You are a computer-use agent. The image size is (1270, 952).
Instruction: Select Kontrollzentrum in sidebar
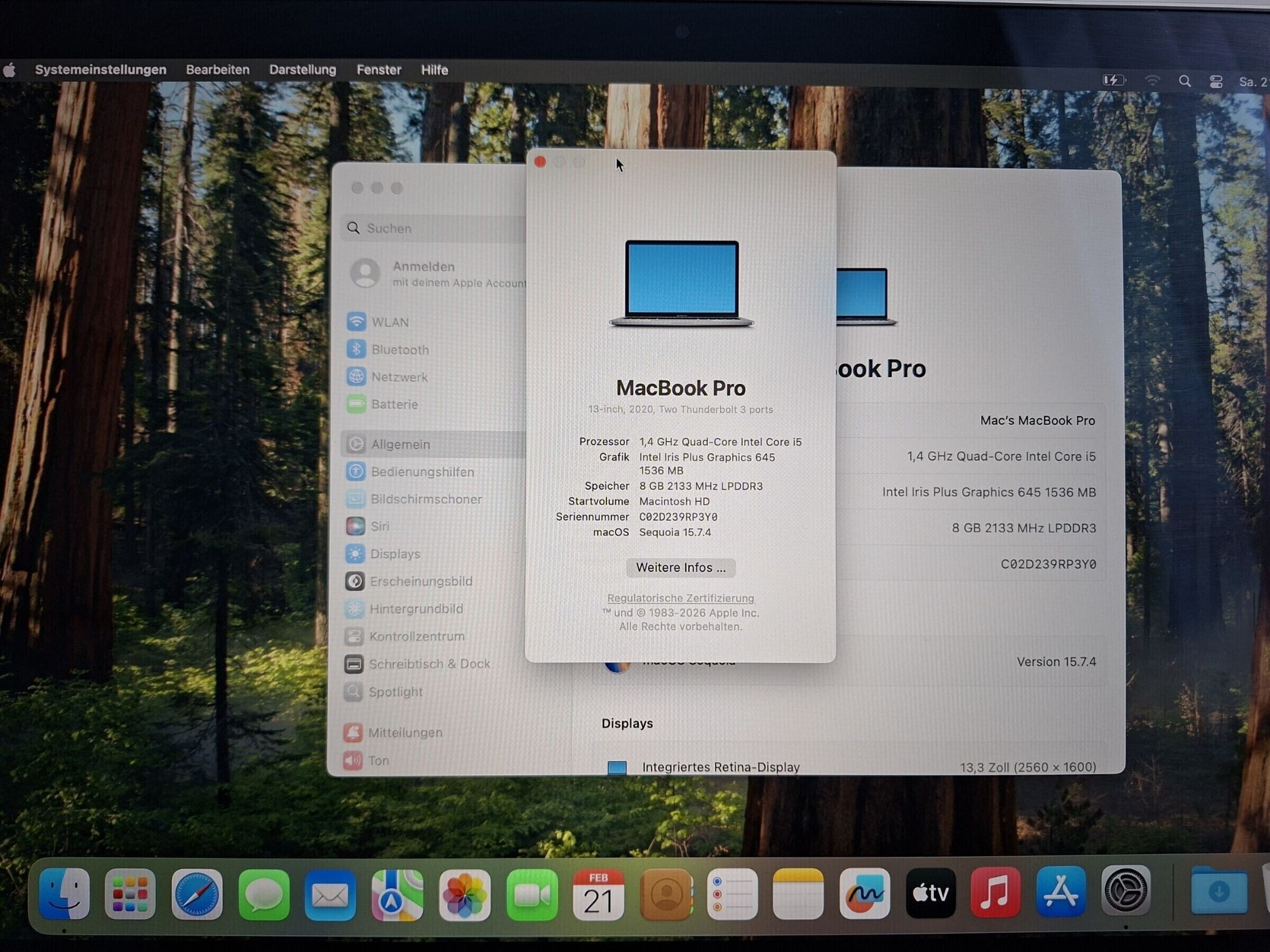tap(416, 636)
